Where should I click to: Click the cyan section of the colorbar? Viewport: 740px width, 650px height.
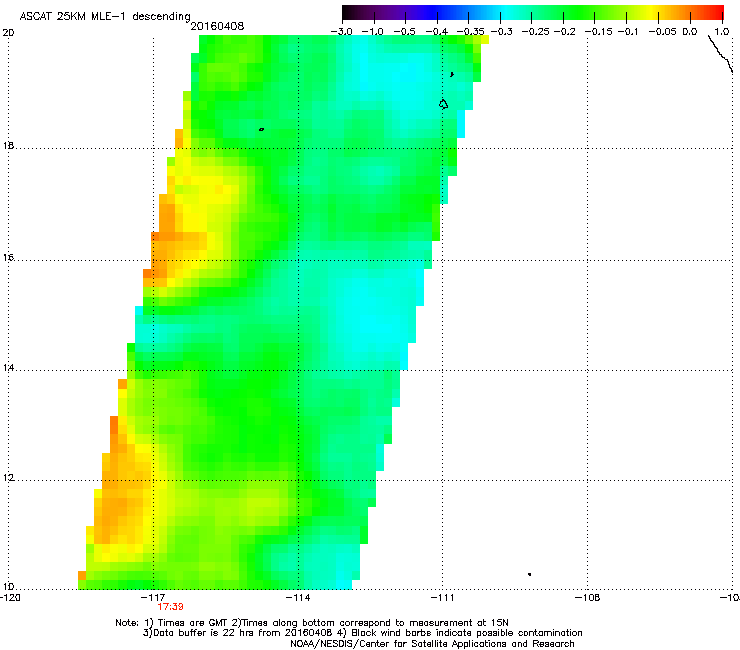coord(507,12)
